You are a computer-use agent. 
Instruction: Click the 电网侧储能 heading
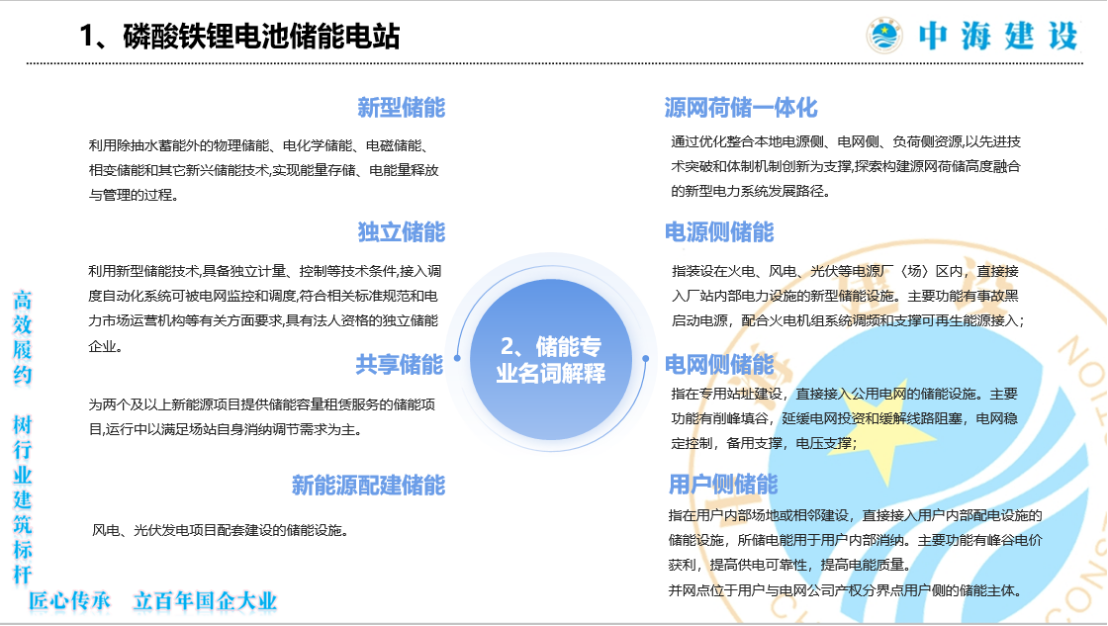[719, 364]
